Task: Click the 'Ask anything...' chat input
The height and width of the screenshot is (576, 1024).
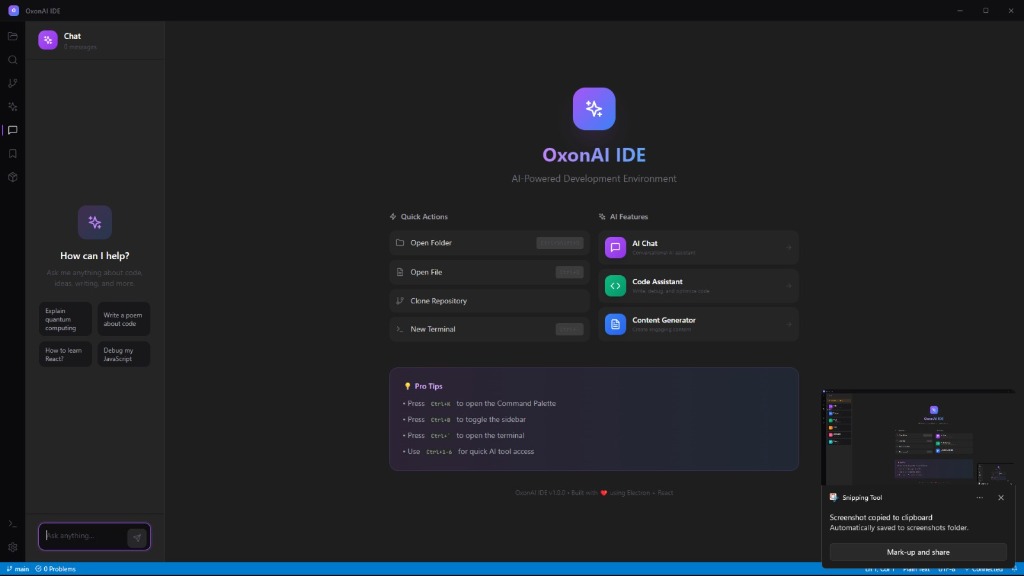Action: tap(84, 536)
